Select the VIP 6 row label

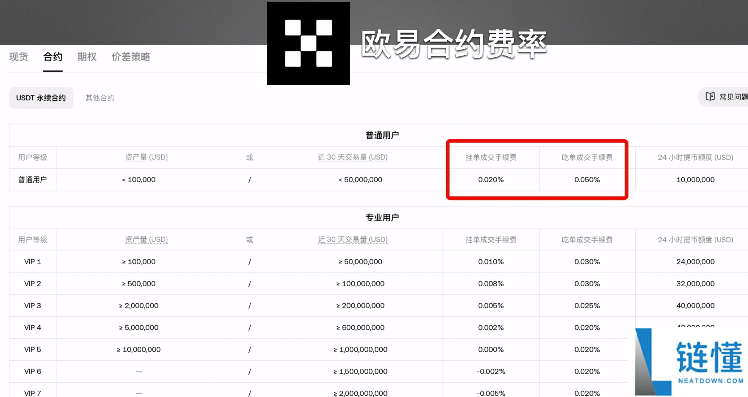(x=32, y=372)
